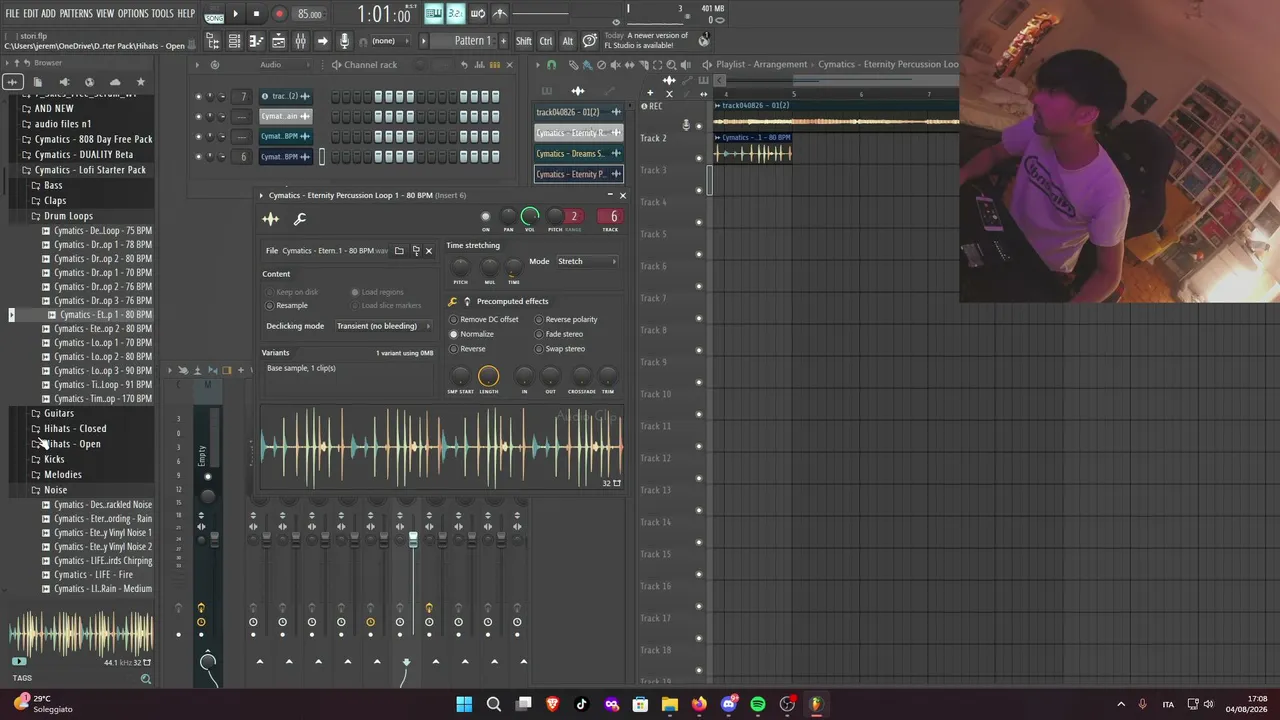1280x720 pixels.
Task: Expand the Kicks folder
Action: [48, 459]
